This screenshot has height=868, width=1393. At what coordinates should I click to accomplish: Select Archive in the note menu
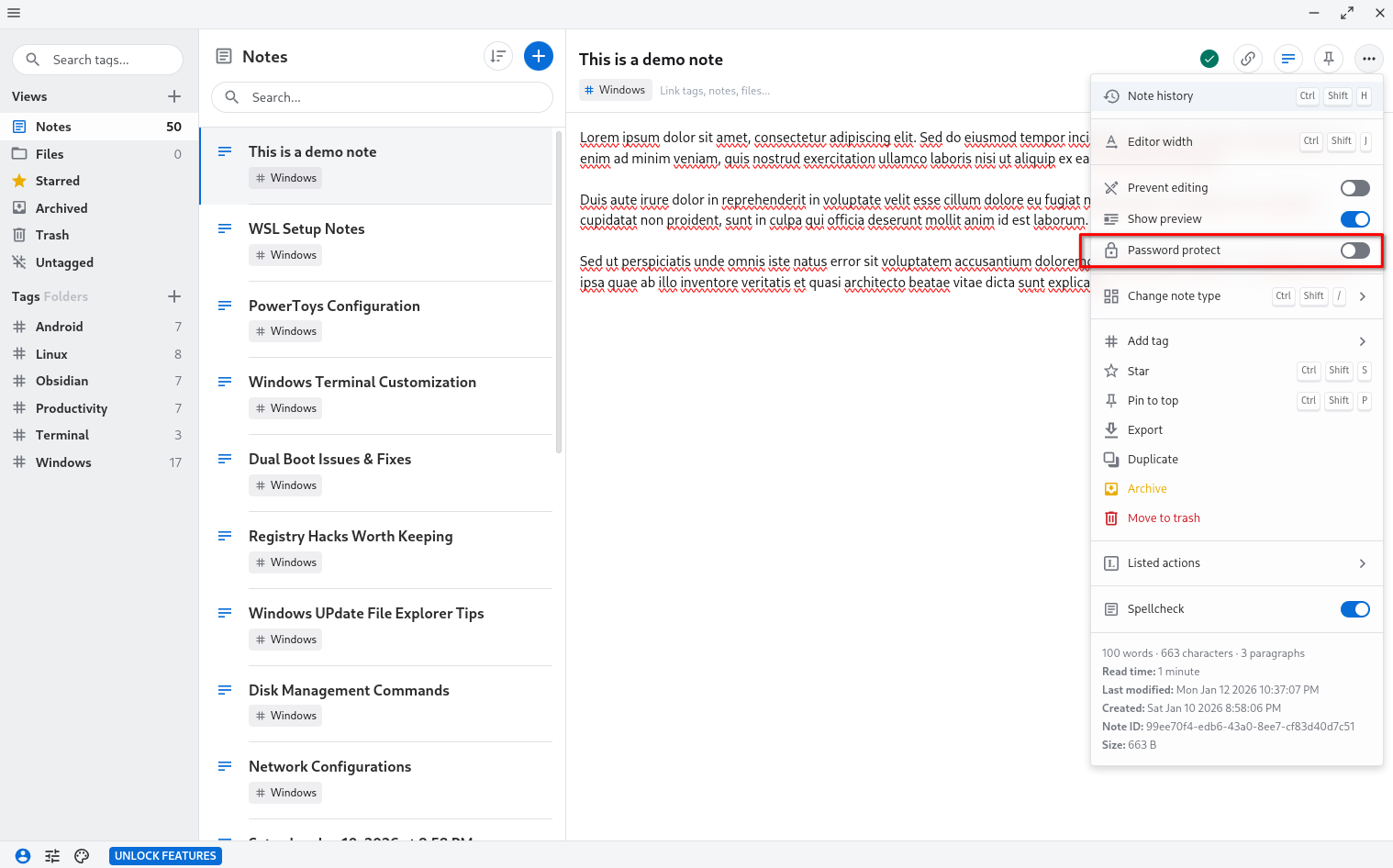point(1237,488)
